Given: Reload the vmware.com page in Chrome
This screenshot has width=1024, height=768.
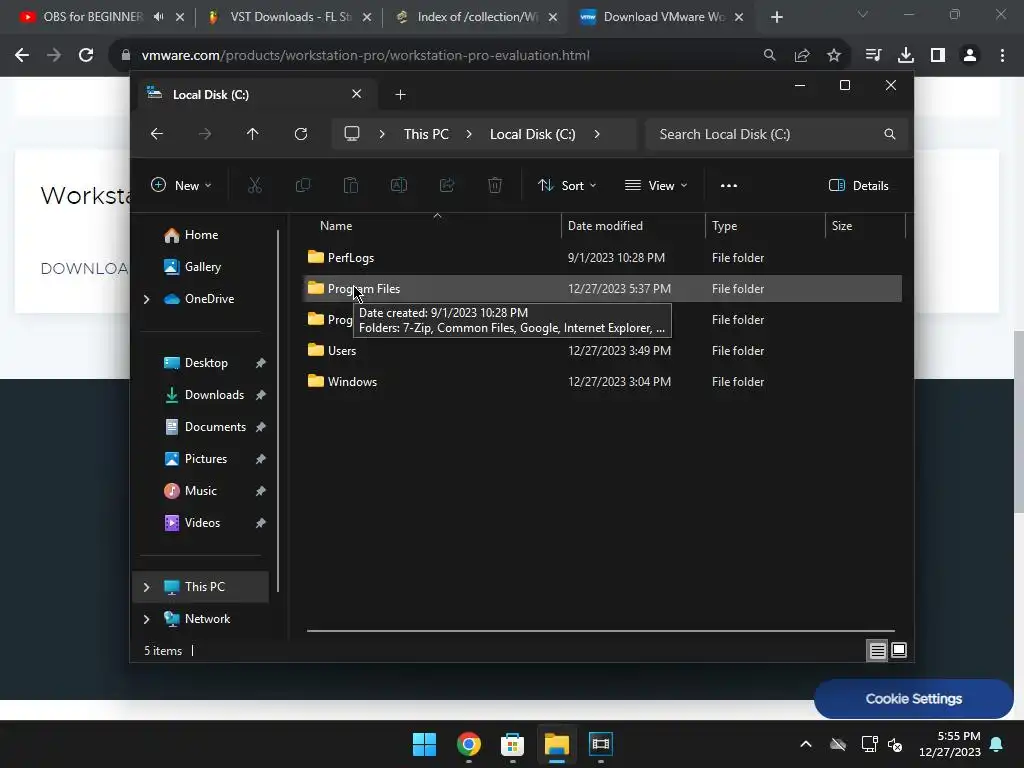Looking at the screenshot, I should pos(86,56).
